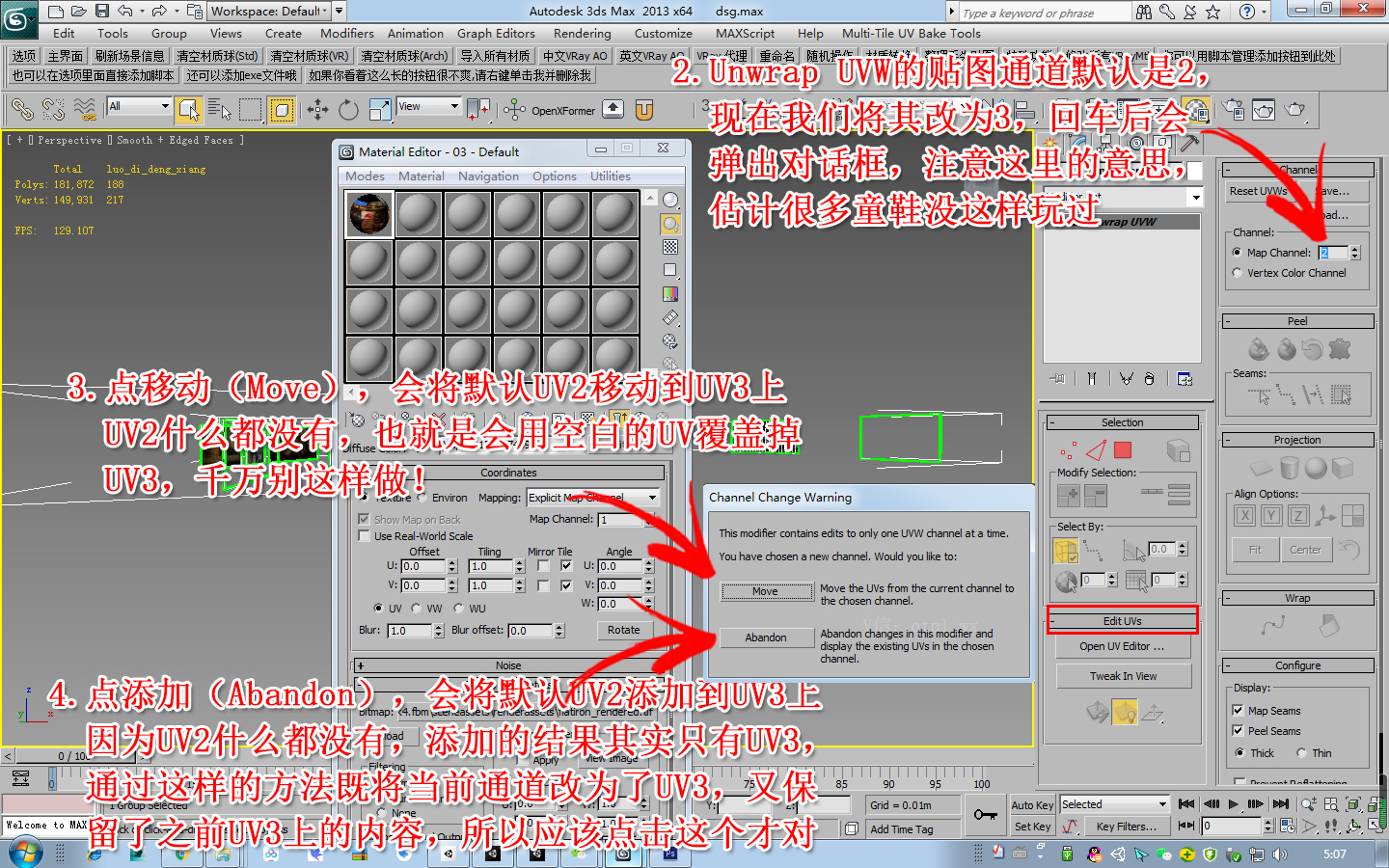This screenshot has height=868, width=1389.
Task: Open the Graph Editors menu
Action: pos(496,33)
